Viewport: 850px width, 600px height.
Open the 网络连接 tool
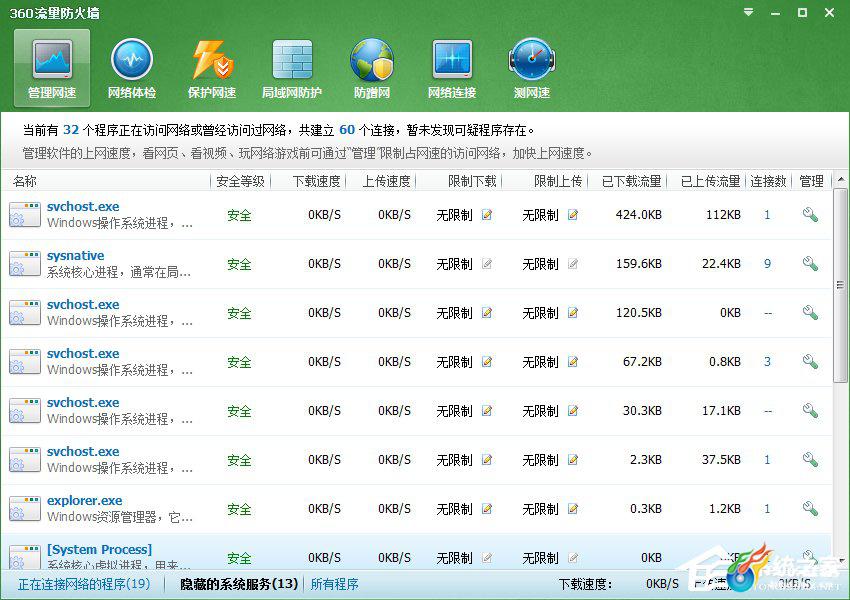click(452, 68)
